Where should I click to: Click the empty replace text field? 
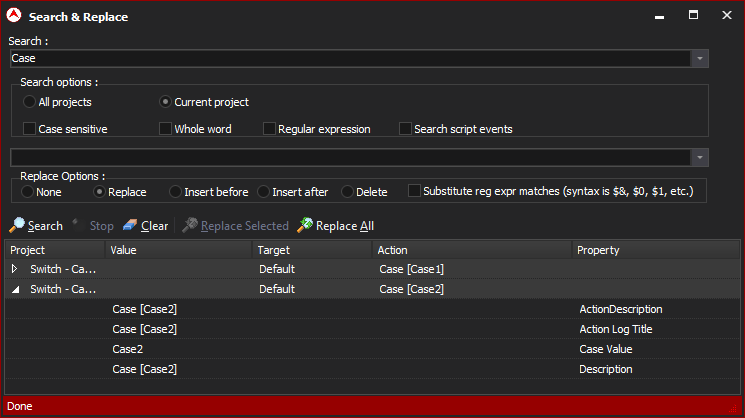[x=350, y=157]
